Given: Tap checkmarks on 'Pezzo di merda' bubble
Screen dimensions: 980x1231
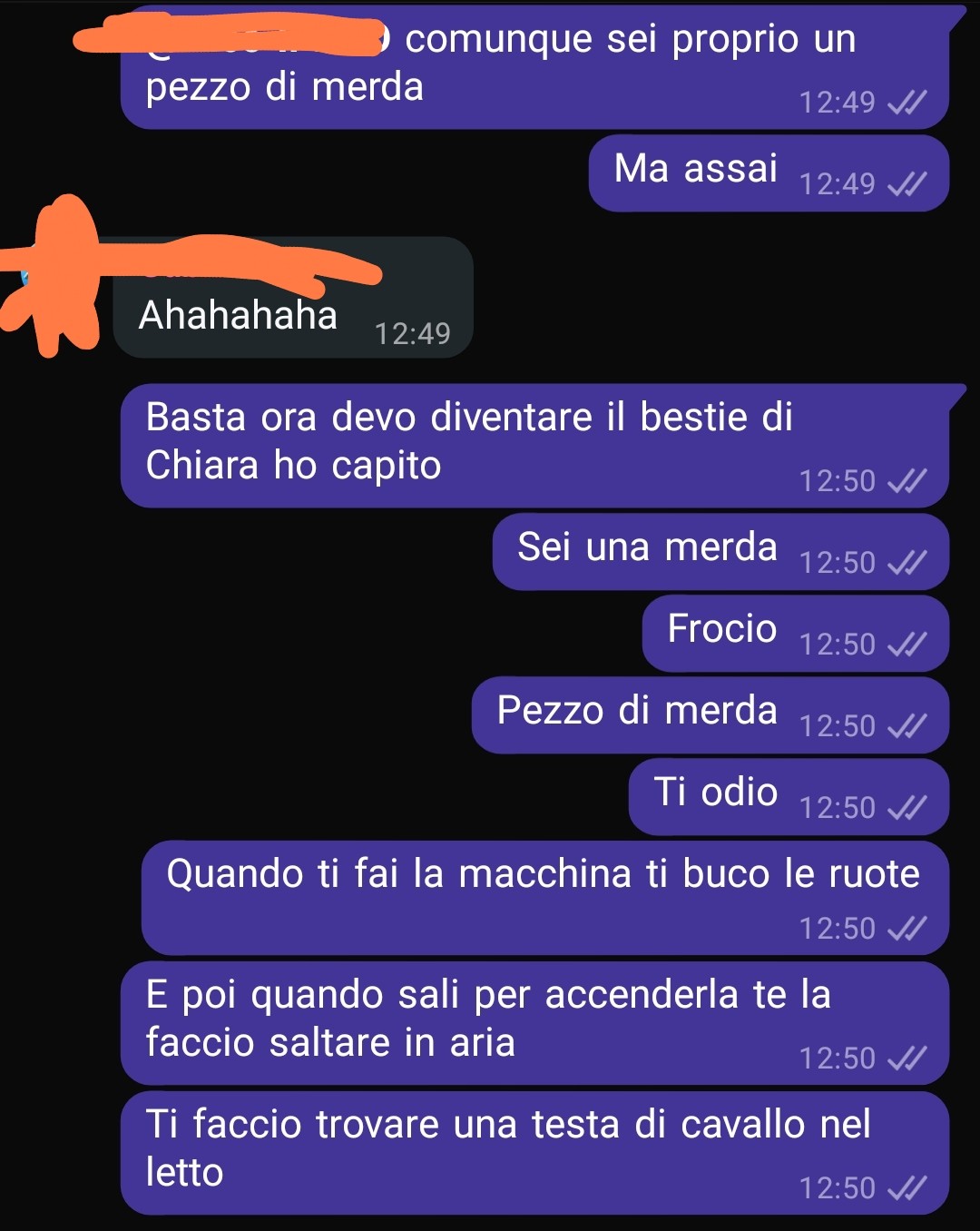Looking at the screenshot, I should point(906,726).
